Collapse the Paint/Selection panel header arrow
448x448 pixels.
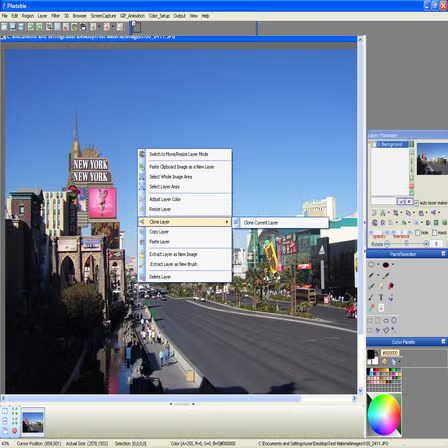coord(443,254)
